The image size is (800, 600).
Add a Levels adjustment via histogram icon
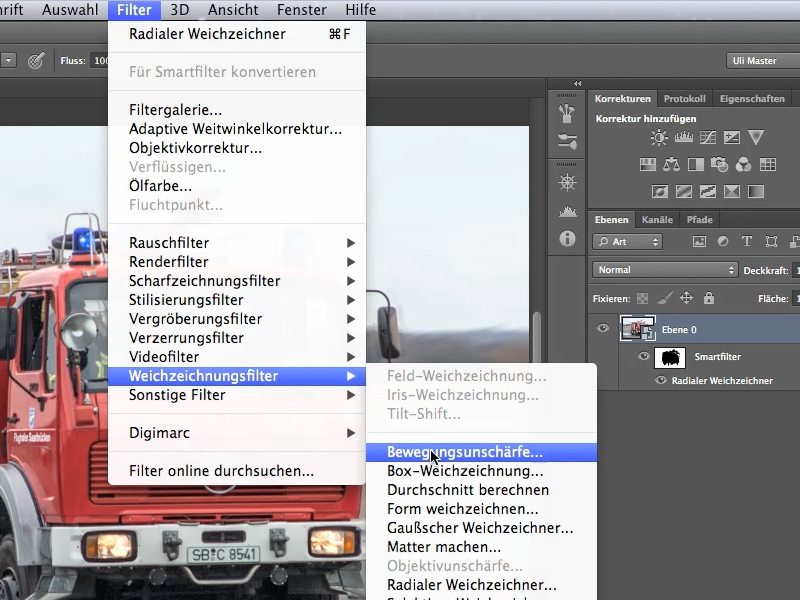click(x=683, y=137)
